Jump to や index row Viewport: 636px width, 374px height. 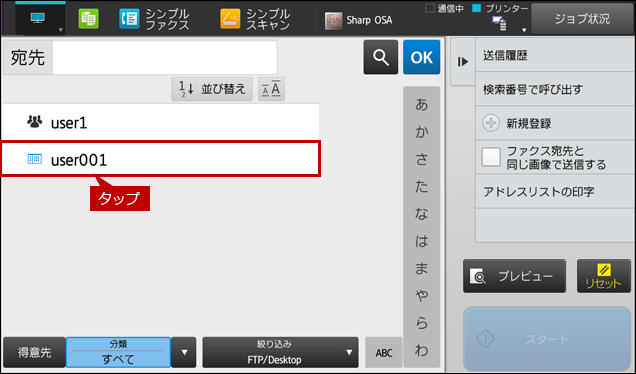tap(421, 296)
